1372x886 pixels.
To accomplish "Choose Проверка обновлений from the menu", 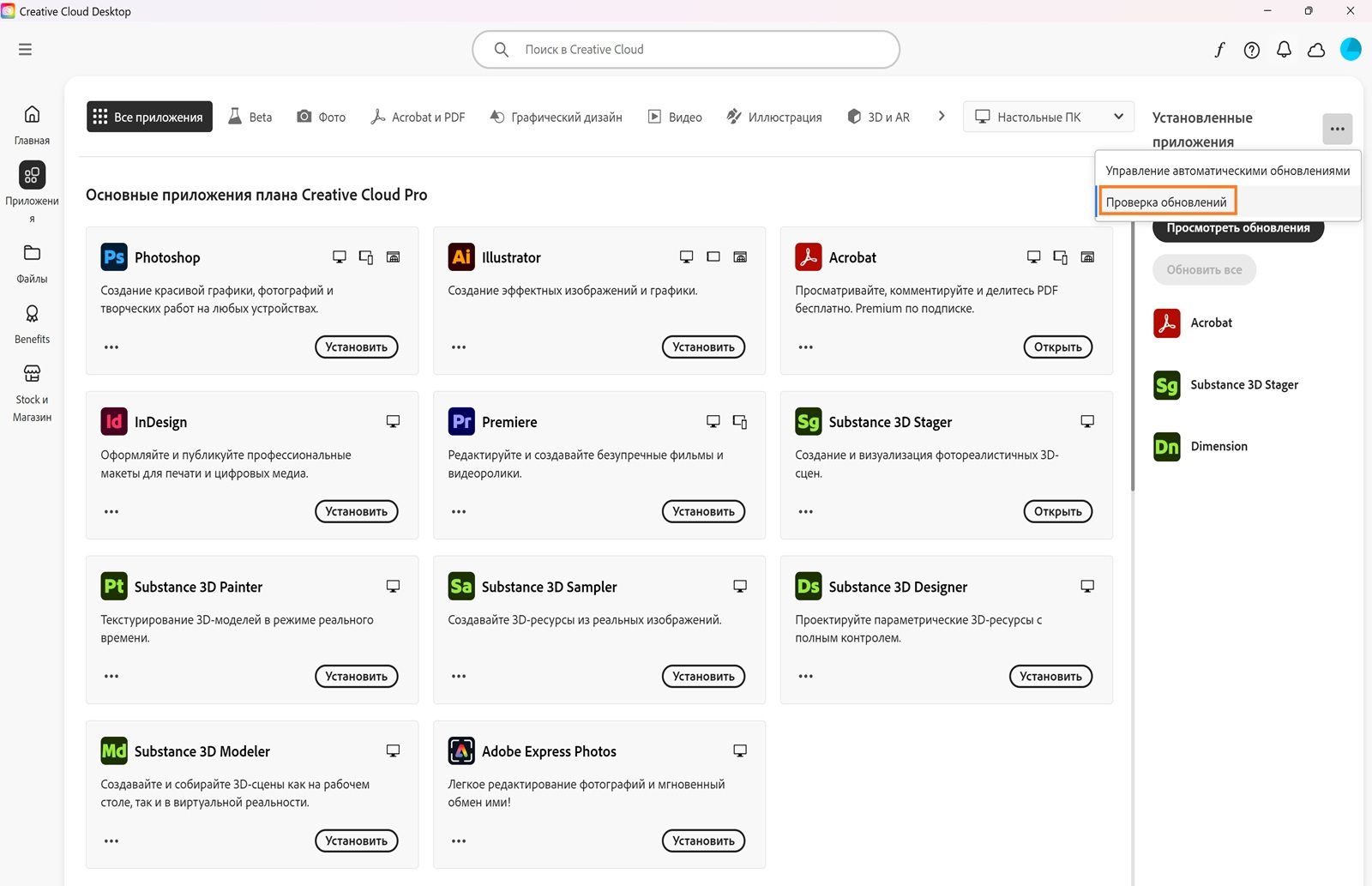I will (x=1166, y=202).
